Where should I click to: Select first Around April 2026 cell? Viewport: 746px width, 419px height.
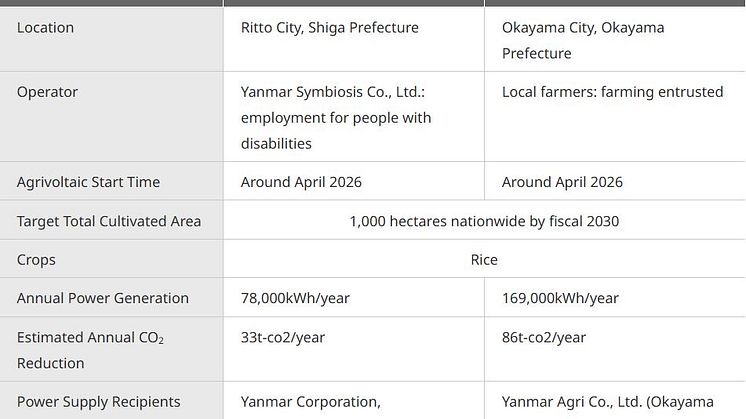pos(354,181)
